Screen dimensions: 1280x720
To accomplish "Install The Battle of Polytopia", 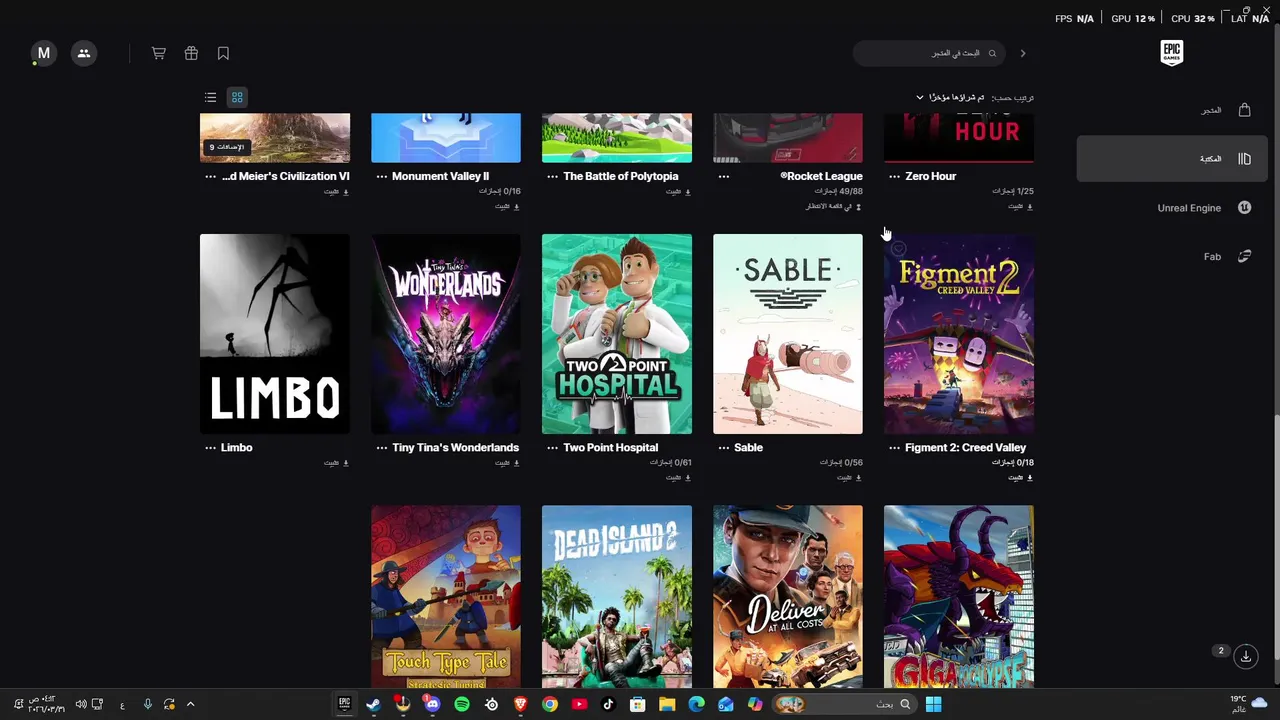I will pyautogui.click(x=678, y=191).
